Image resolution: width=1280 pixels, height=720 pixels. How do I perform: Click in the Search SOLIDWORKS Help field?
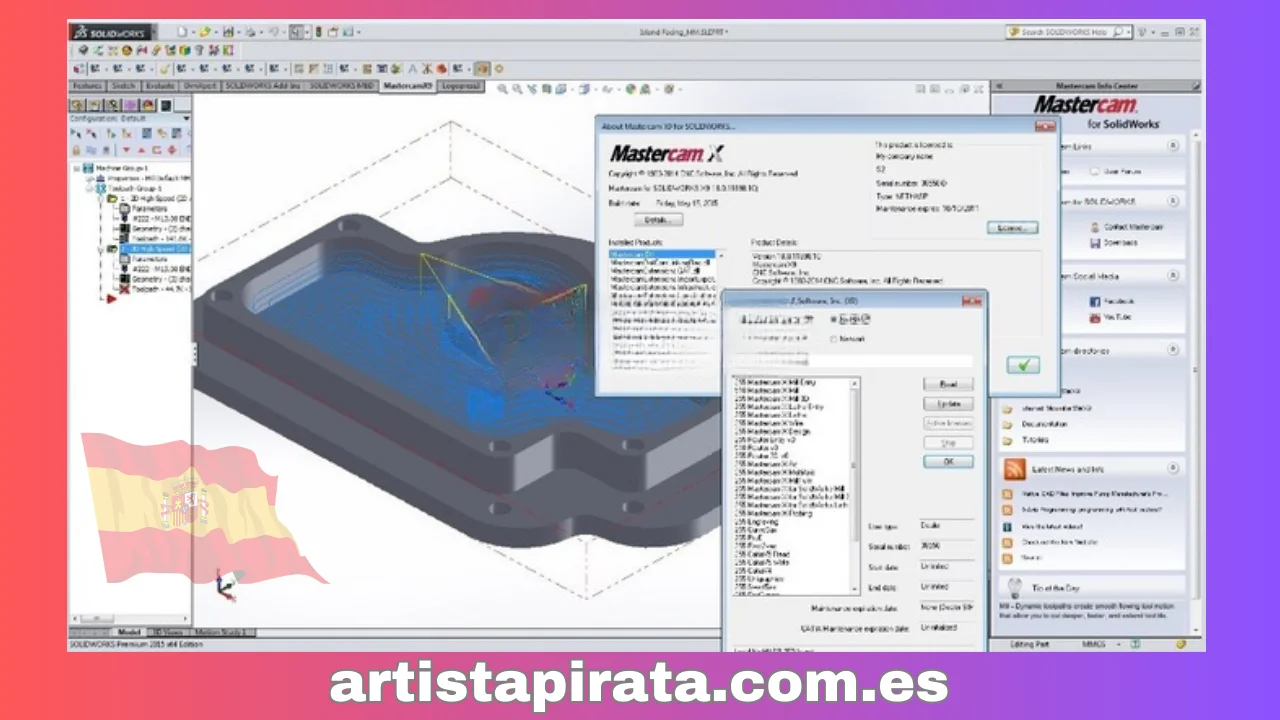click(1070, 32)
